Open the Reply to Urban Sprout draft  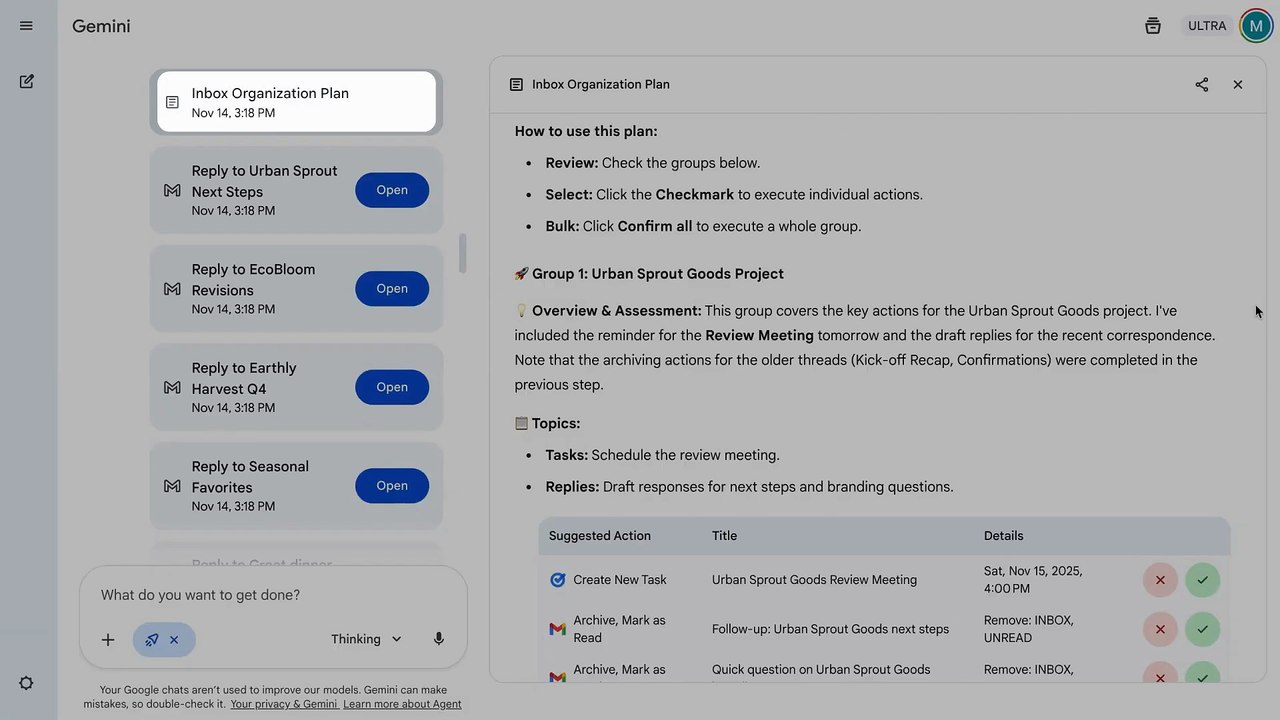pyautogui.click(x=392, y=190)
